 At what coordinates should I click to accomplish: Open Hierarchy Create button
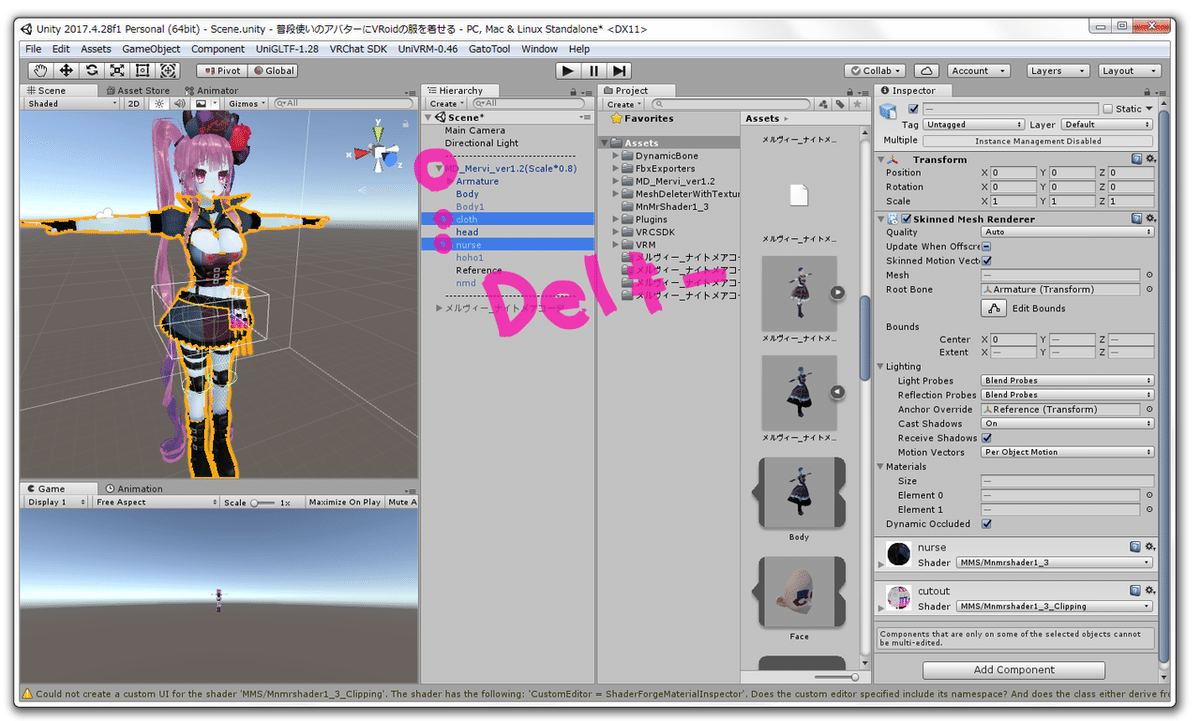point(446,104)
